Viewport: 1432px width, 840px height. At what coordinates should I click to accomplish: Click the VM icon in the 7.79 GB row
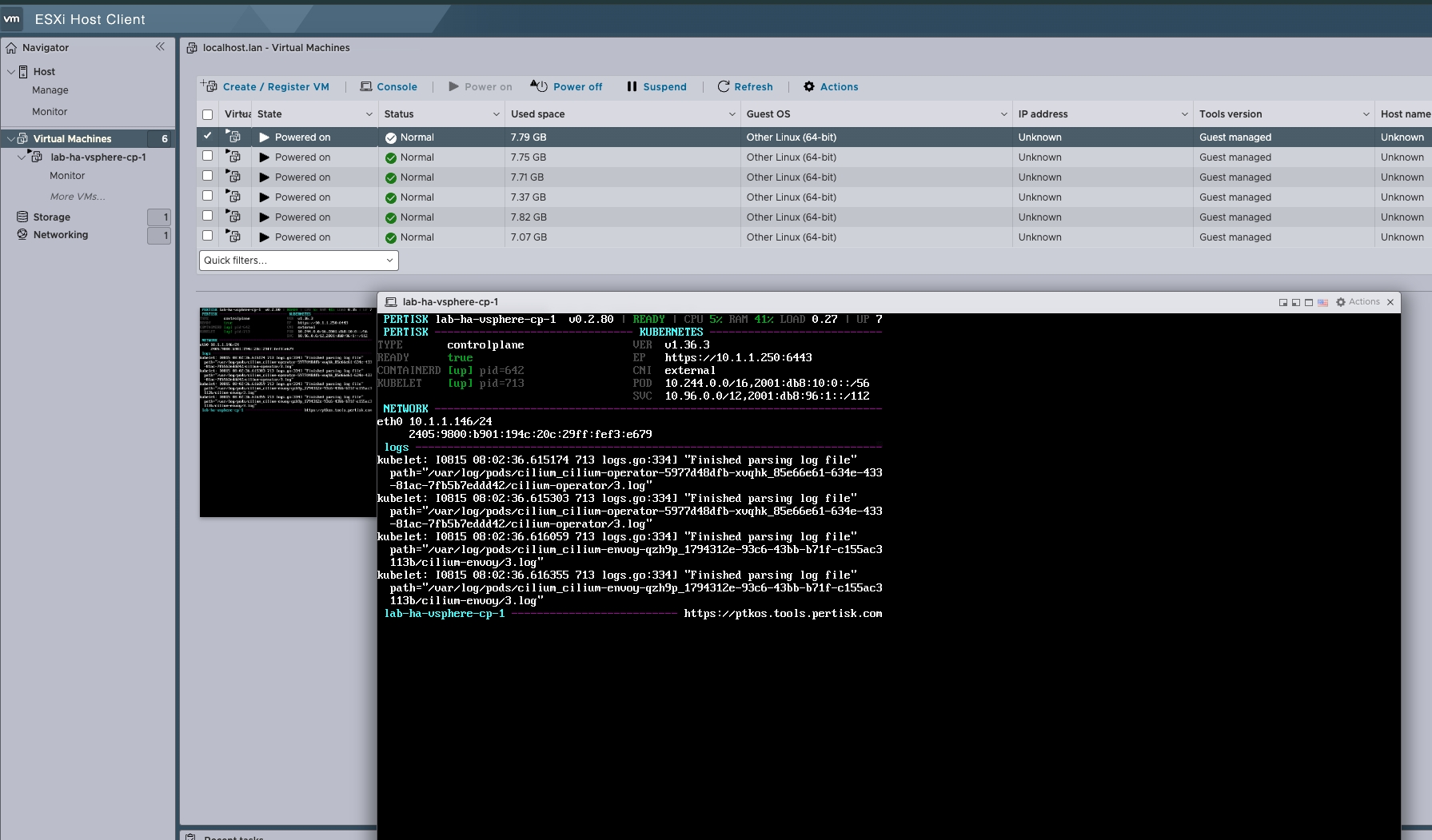[x=233, y=137]
